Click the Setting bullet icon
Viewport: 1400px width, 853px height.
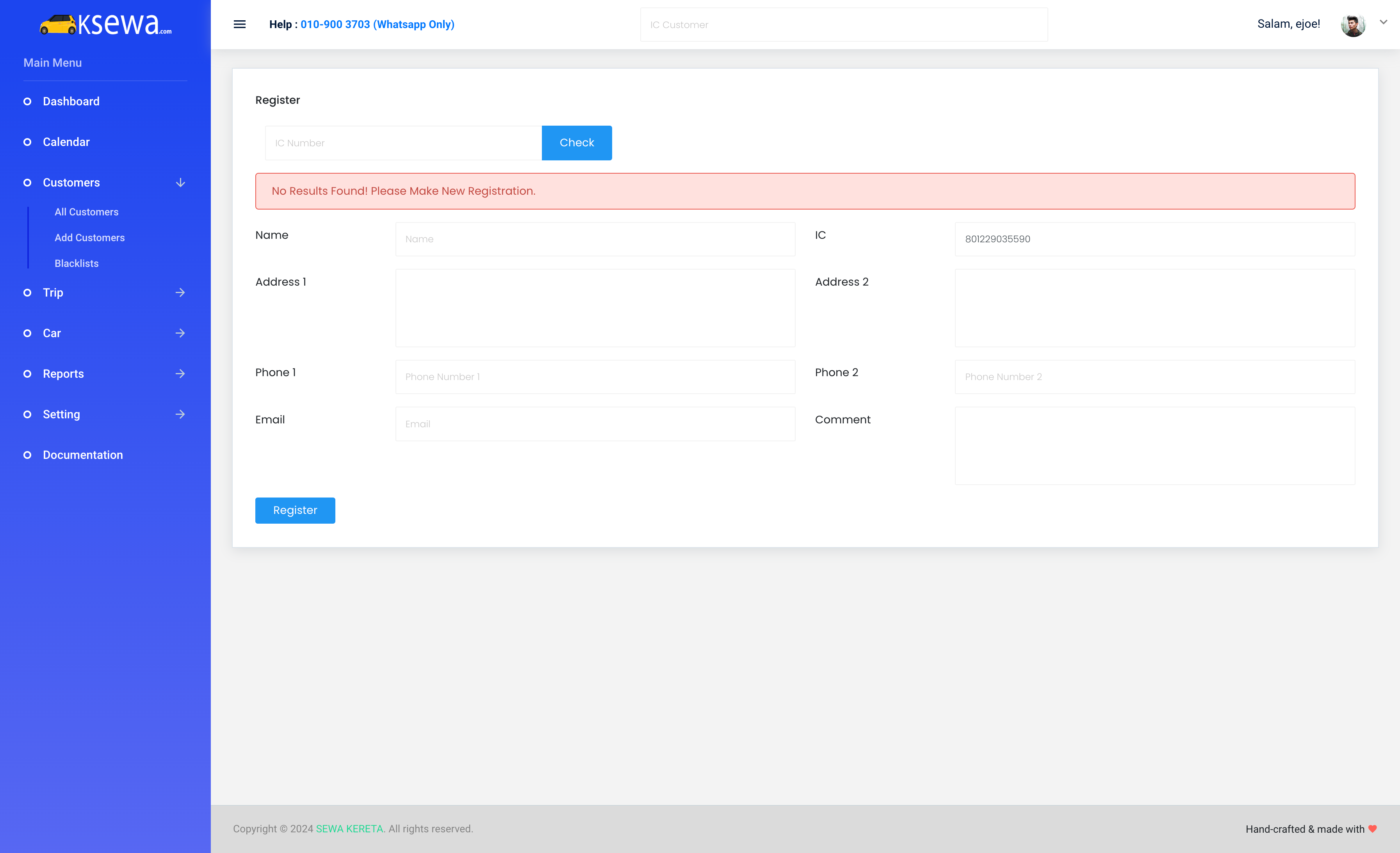pos(27,414)
